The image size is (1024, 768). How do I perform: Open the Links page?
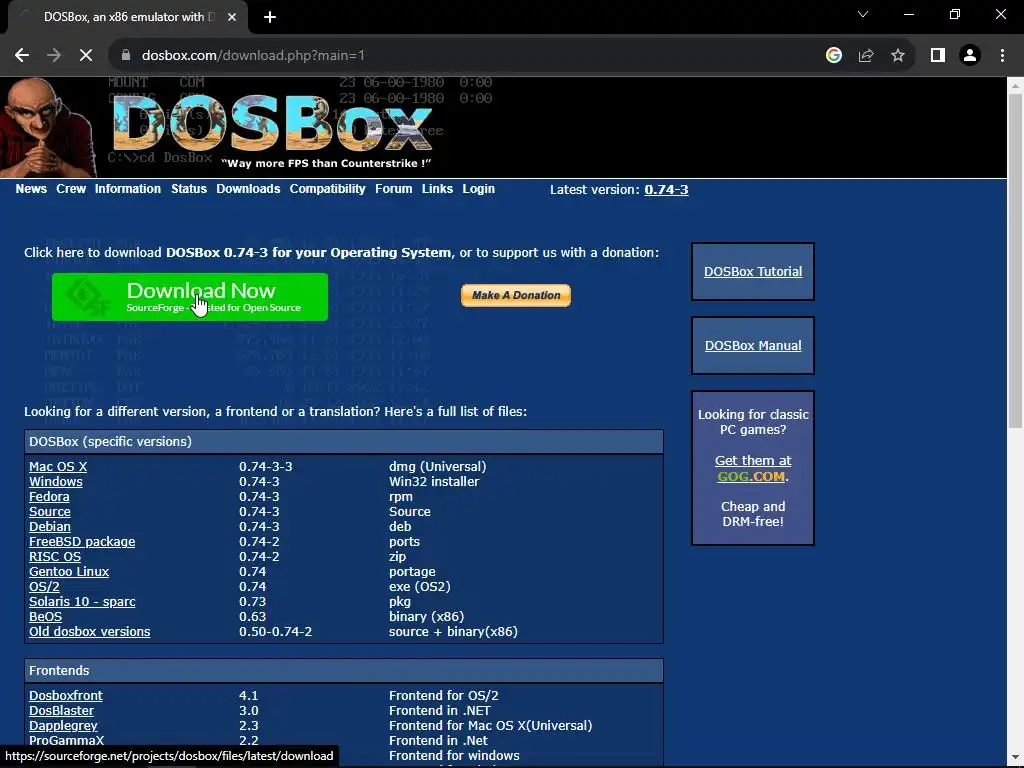pos(437,189)
